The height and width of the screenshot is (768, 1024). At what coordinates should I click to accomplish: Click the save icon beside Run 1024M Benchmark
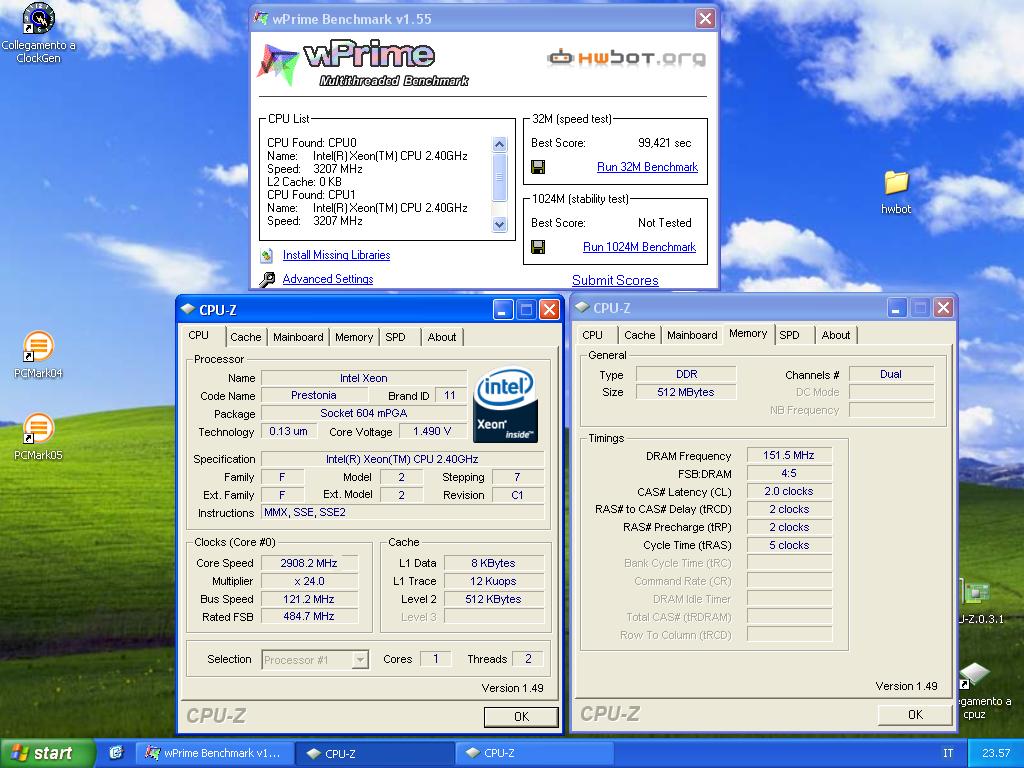(538, 247)
